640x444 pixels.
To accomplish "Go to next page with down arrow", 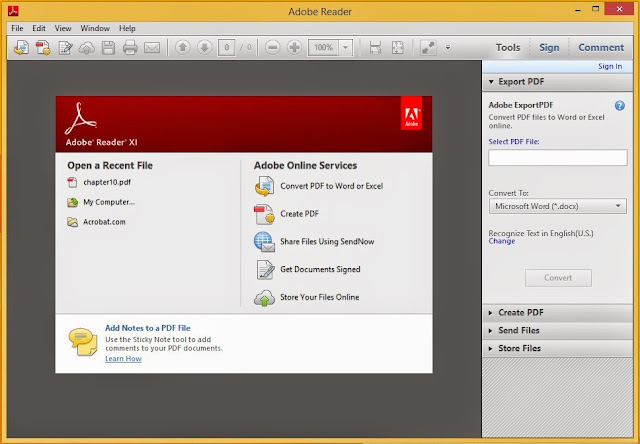I will coord(204,48).
